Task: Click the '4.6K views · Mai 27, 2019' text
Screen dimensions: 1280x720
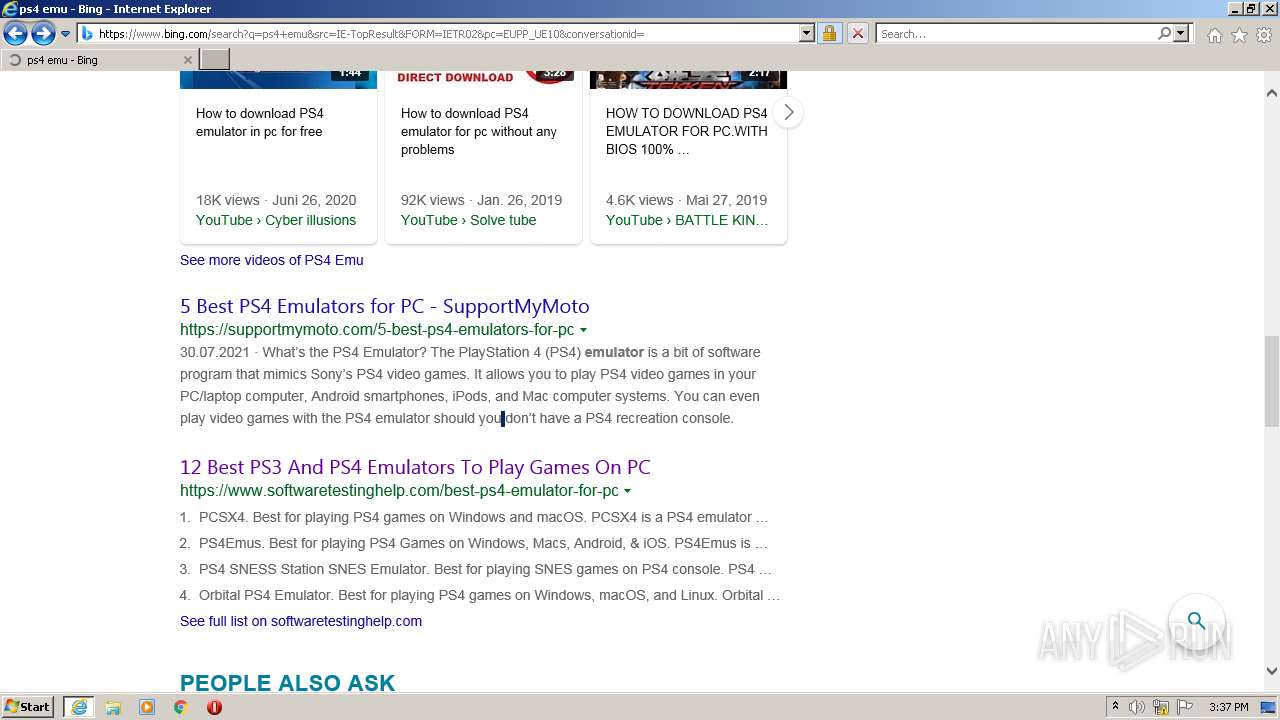Action: coord(686,200)
